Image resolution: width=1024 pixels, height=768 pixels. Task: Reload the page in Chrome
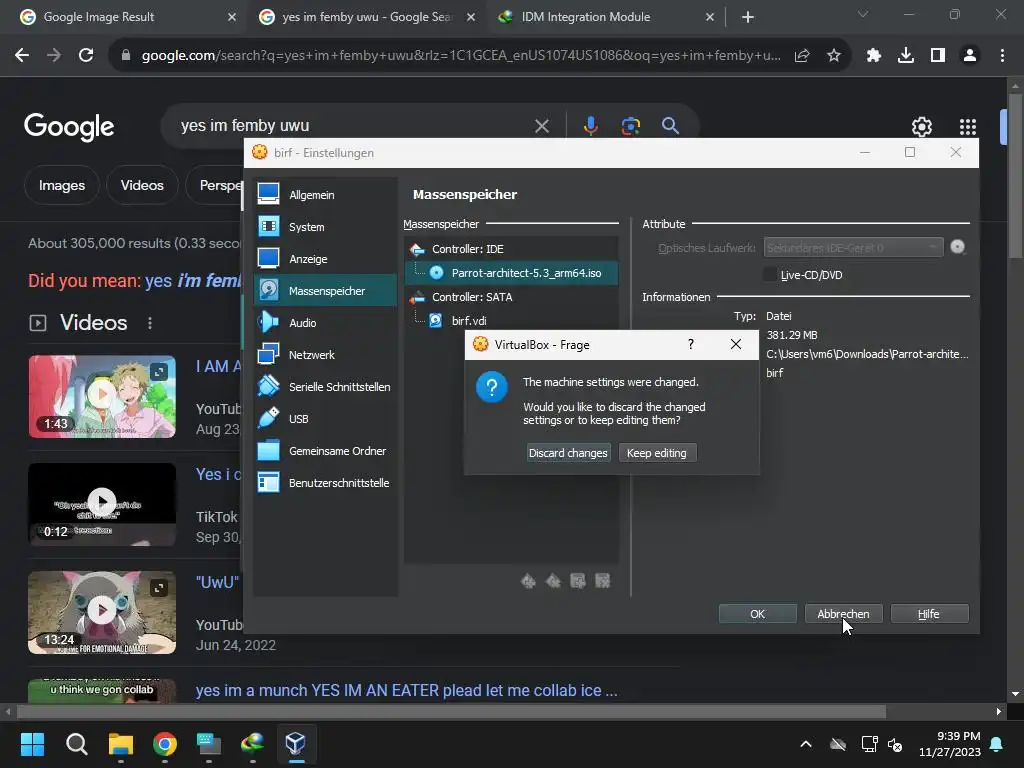(86, 56)
